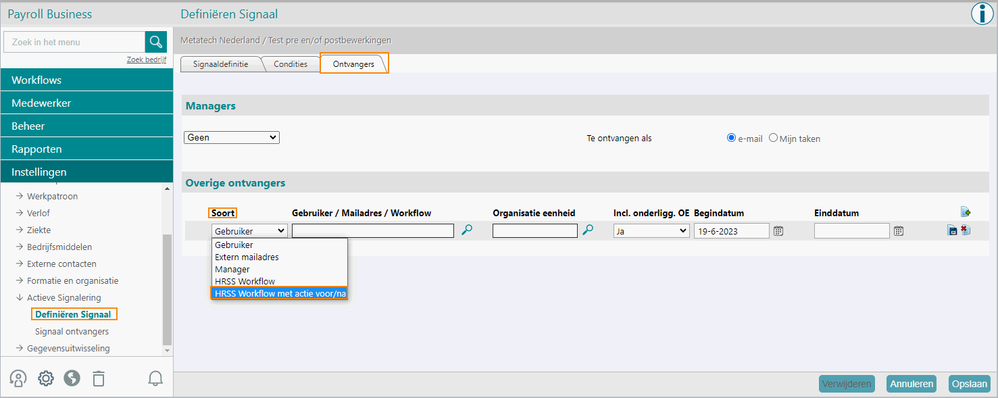
Task: Click the Begindatum field showing 19-6-2023
Action: point(731,231)
